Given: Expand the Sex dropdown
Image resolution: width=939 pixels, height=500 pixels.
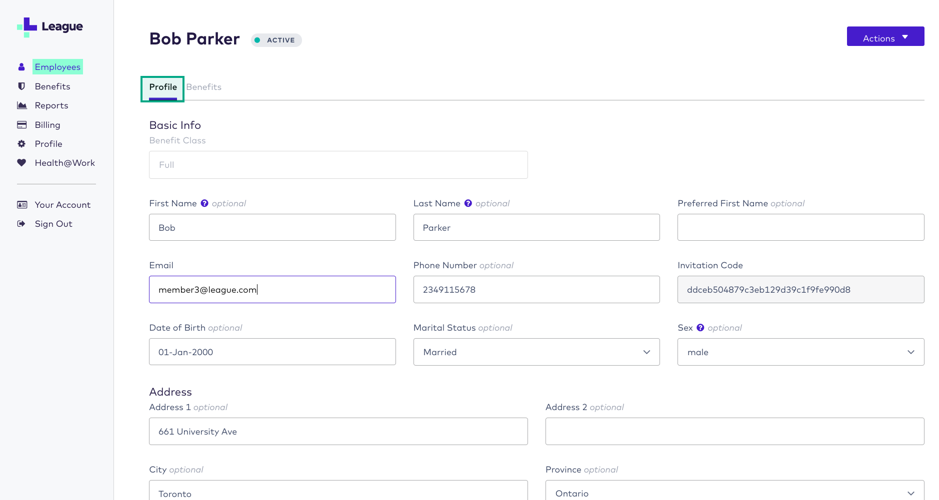Looking at the screenshot, I should [800, 352].
